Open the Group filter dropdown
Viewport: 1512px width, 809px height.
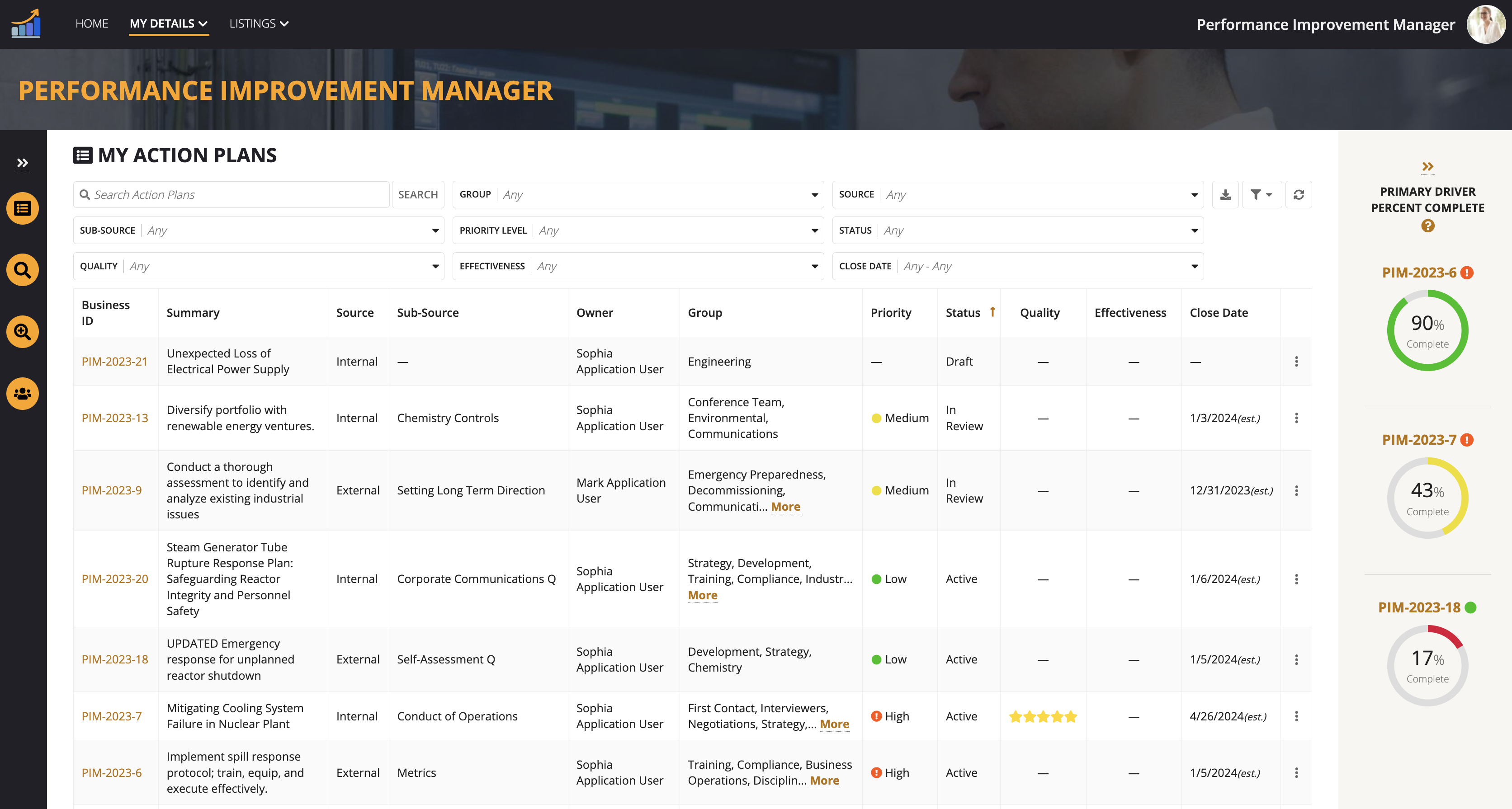coord(638,195)
